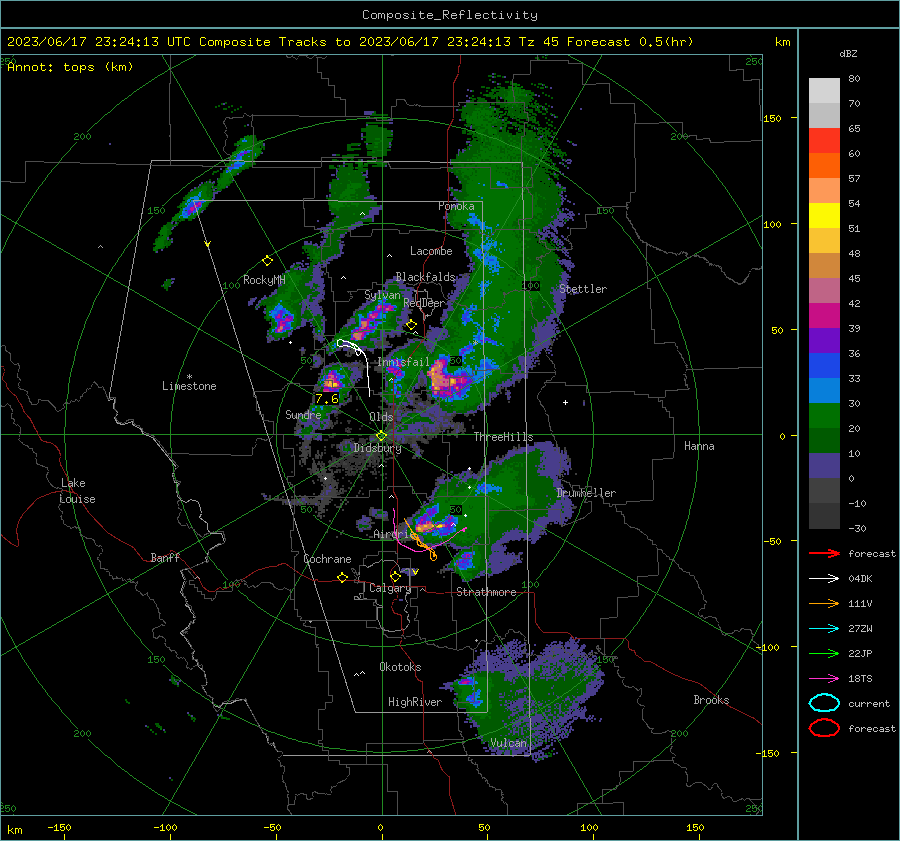Click the Ponoka town label
The height and width of the screenshot is (841, 900).
456,206
